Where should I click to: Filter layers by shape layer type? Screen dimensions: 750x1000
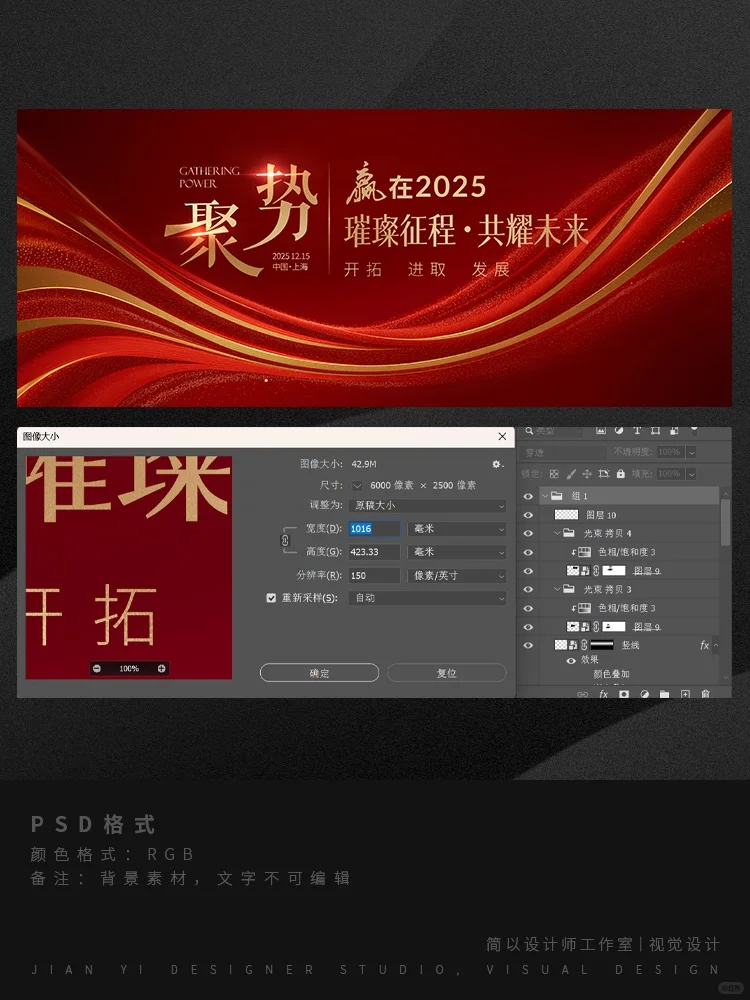click(655, 431)
